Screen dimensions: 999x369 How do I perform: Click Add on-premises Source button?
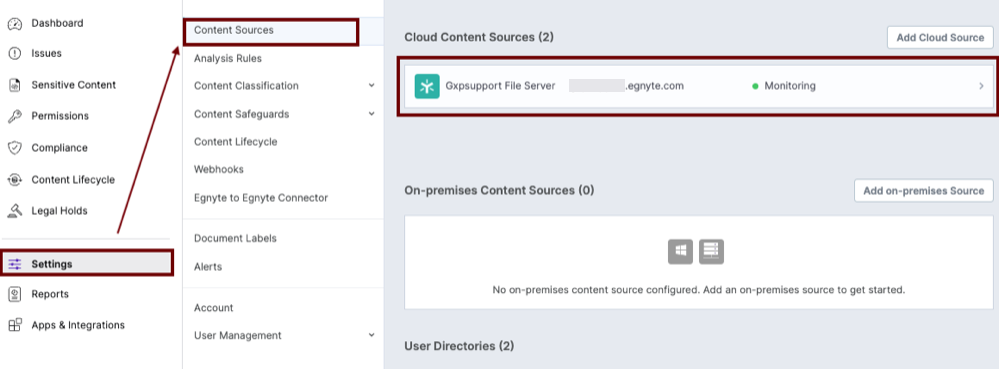(923, 191)
